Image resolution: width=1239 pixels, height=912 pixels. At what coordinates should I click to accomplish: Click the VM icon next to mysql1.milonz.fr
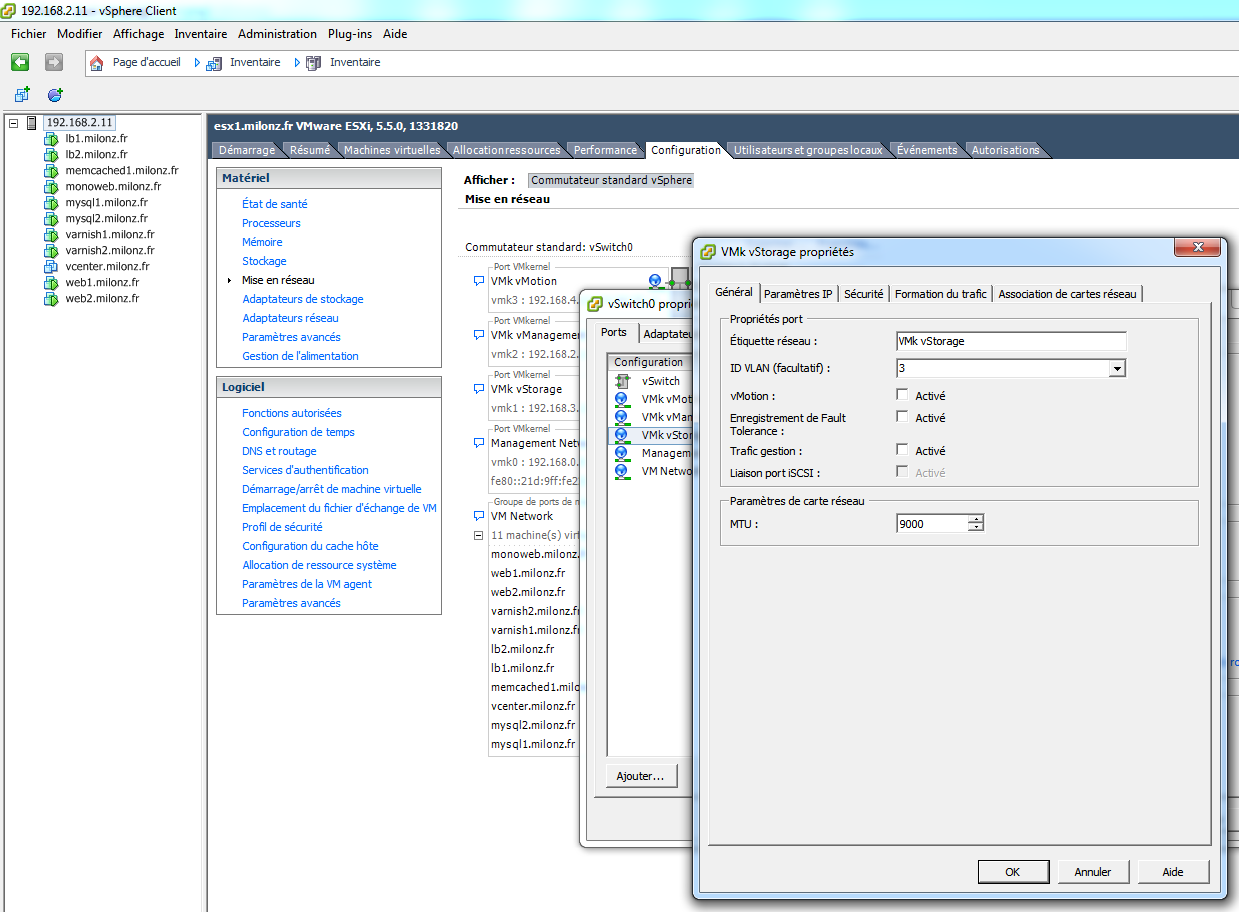[x=51, y=203]
